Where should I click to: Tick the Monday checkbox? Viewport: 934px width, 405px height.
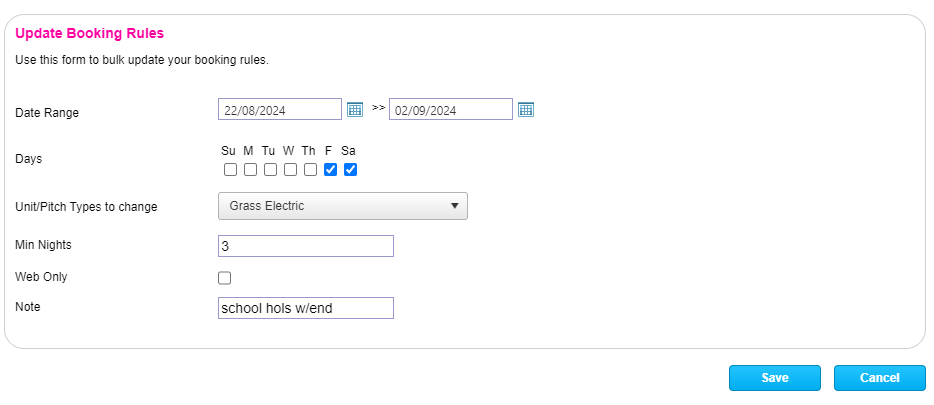[x=250, y=169]
